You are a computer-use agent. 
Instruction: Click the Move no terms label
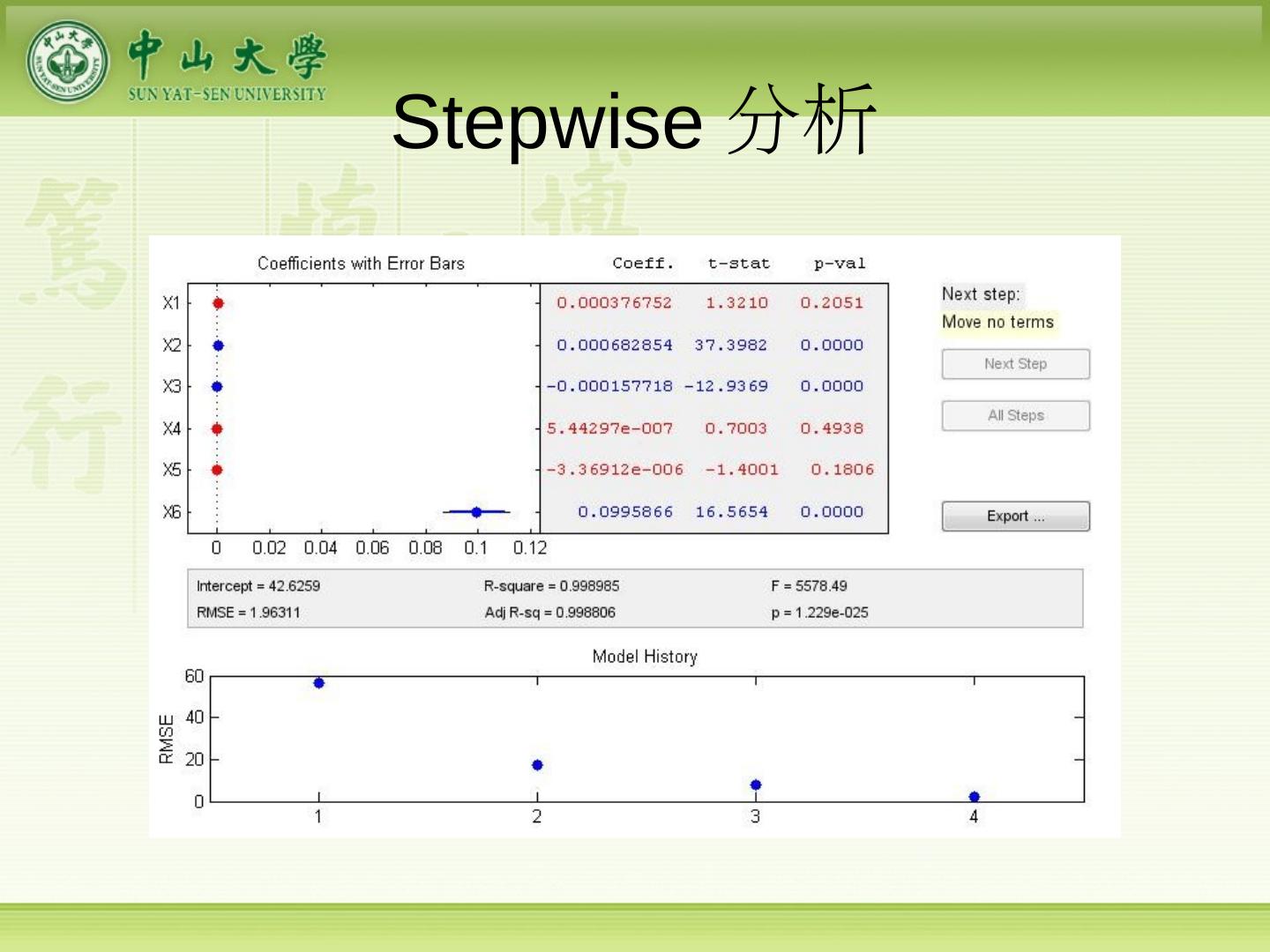pos(997,322)
